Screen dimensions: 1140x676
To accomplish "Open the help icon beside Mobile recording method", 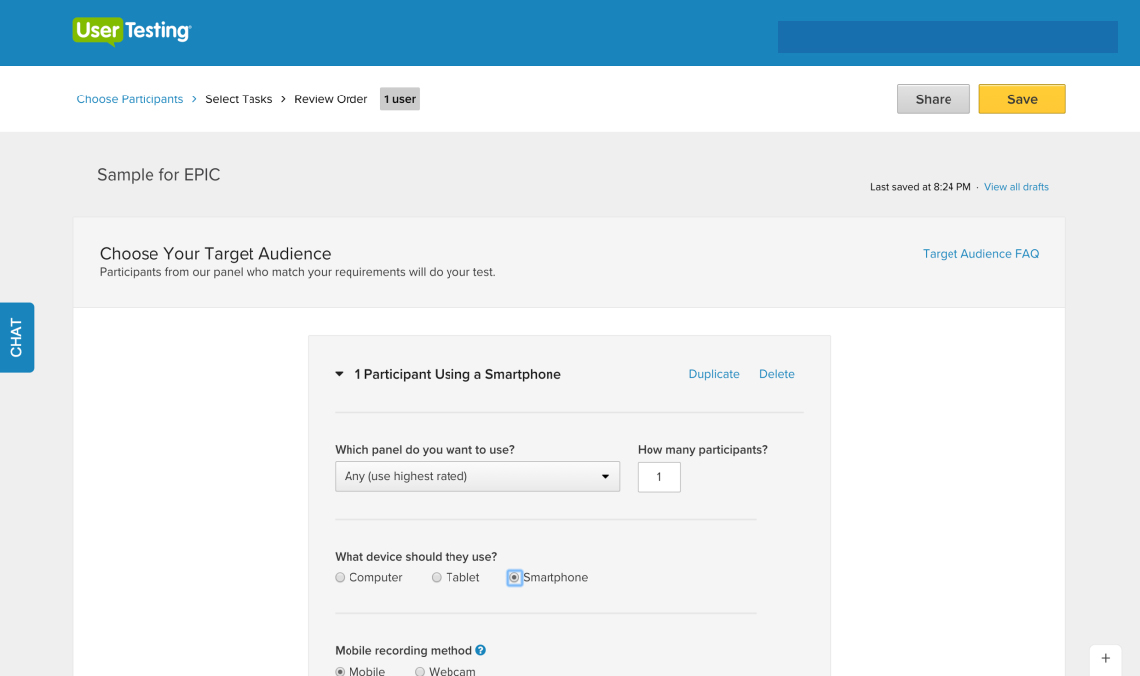I will point(481,651).
